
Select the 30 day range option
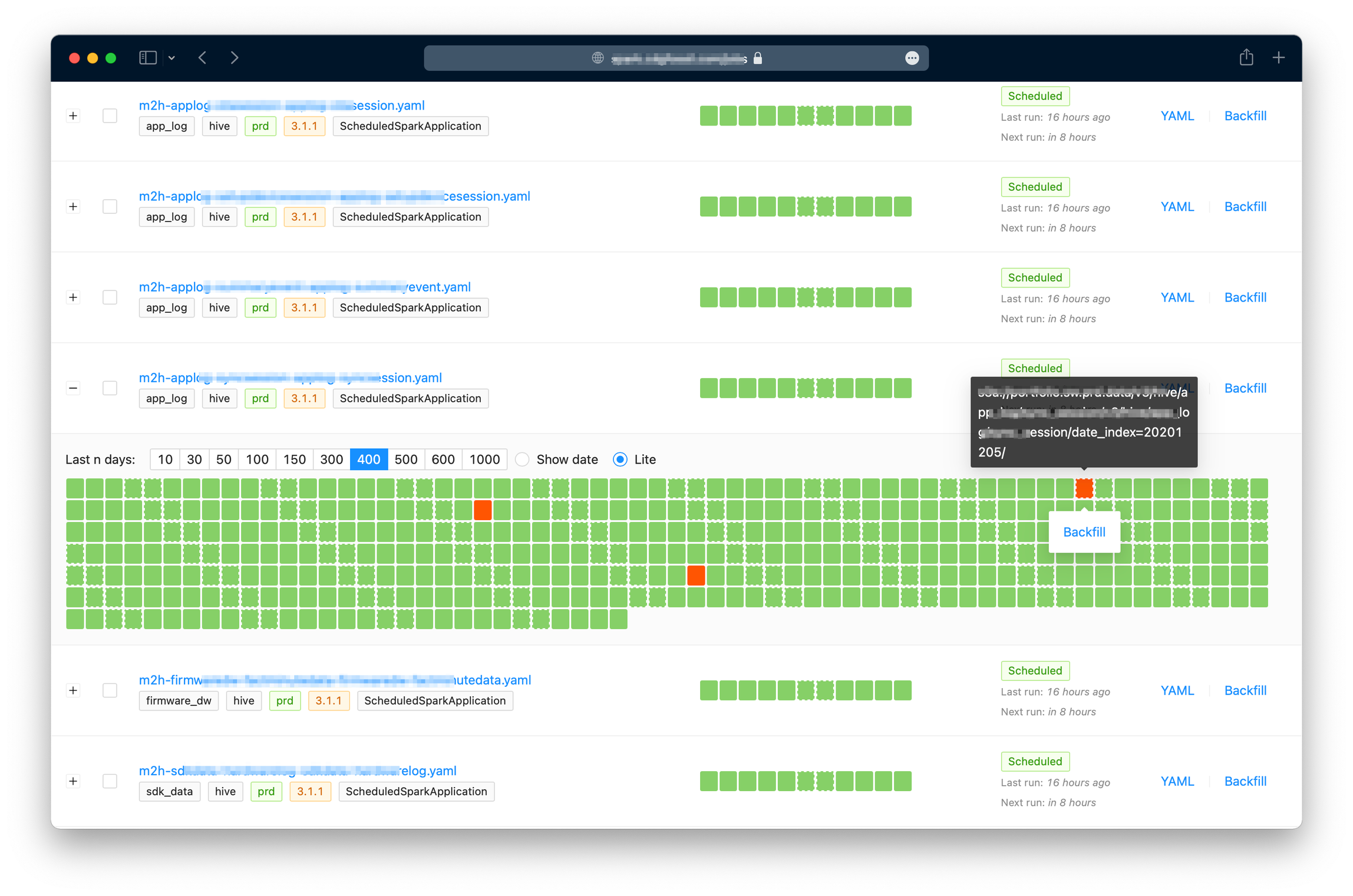click(x=194, y=459)
